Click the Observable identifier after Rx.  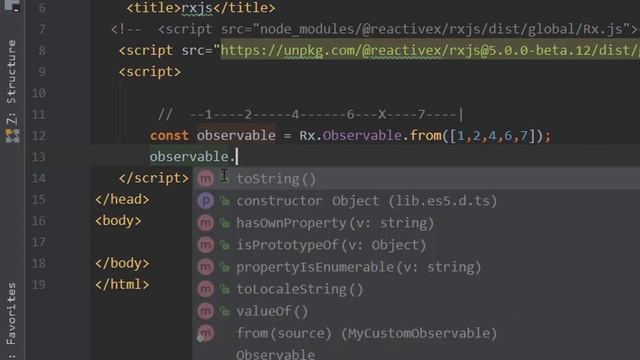[362, 136]
